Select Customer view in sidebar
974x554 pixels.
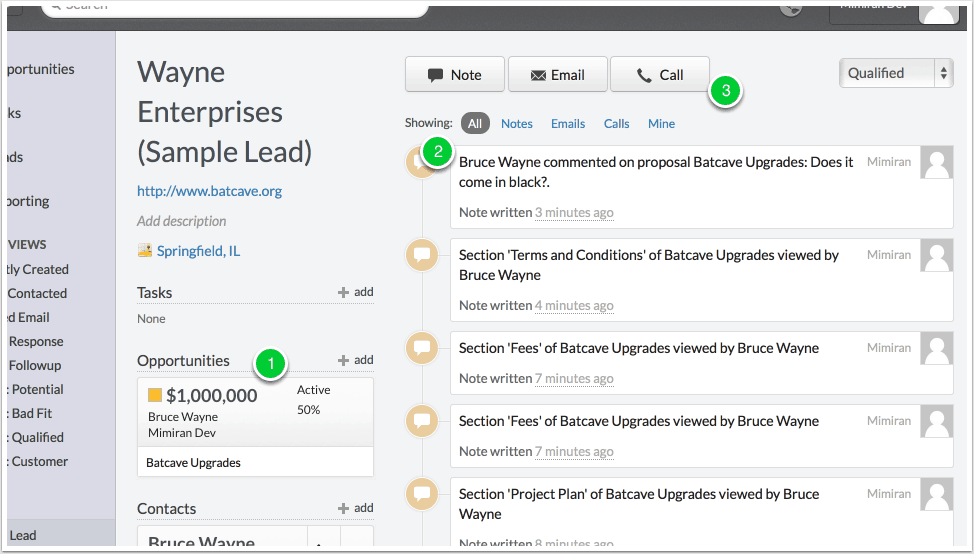tap(39, 461)
